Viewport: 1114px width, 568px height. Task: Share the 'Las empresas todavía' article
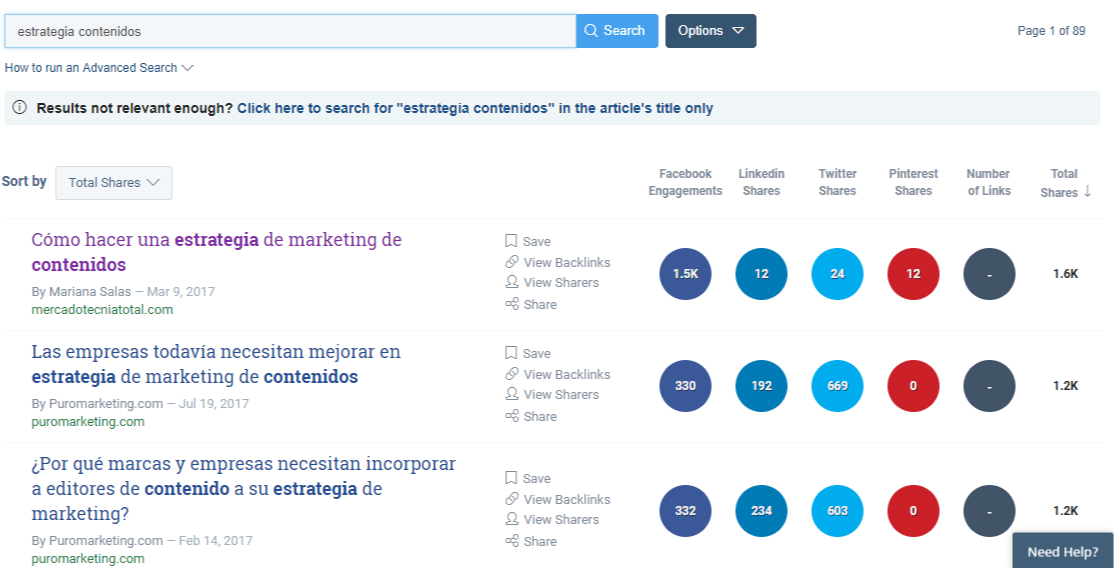coord(531,416)
